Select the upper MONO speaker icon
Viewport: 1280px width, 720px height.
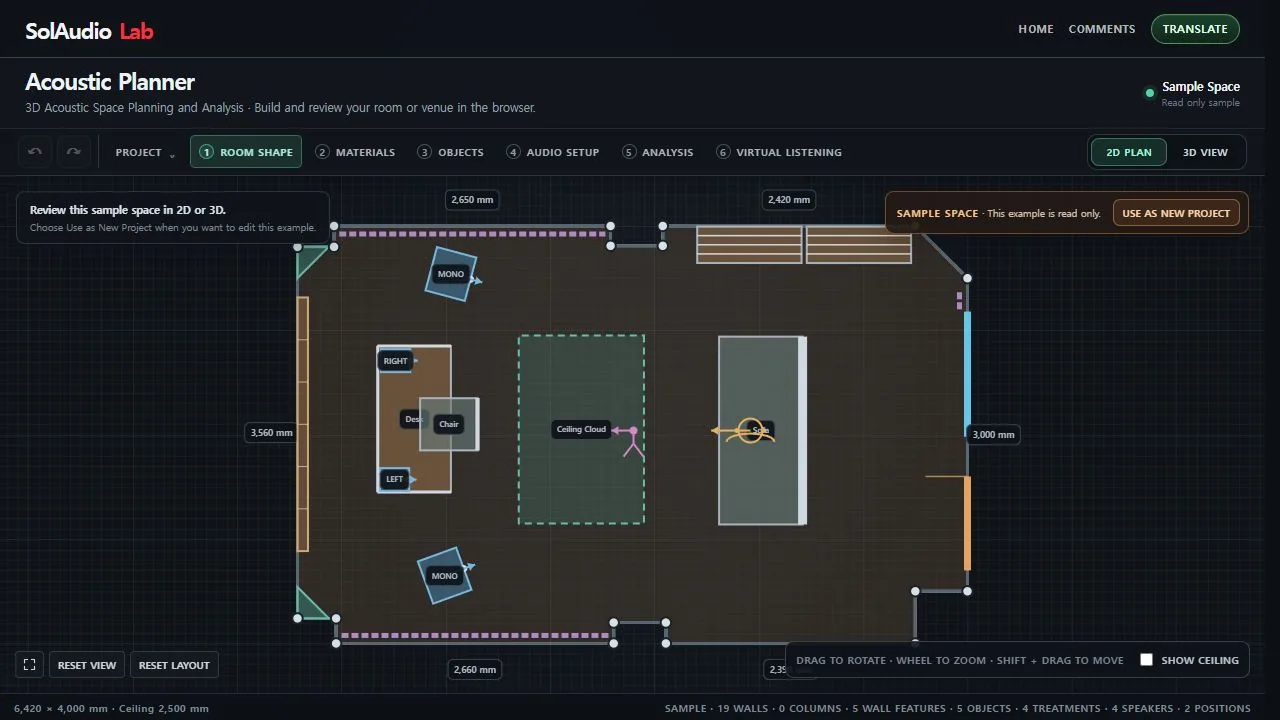coord(450,273)
